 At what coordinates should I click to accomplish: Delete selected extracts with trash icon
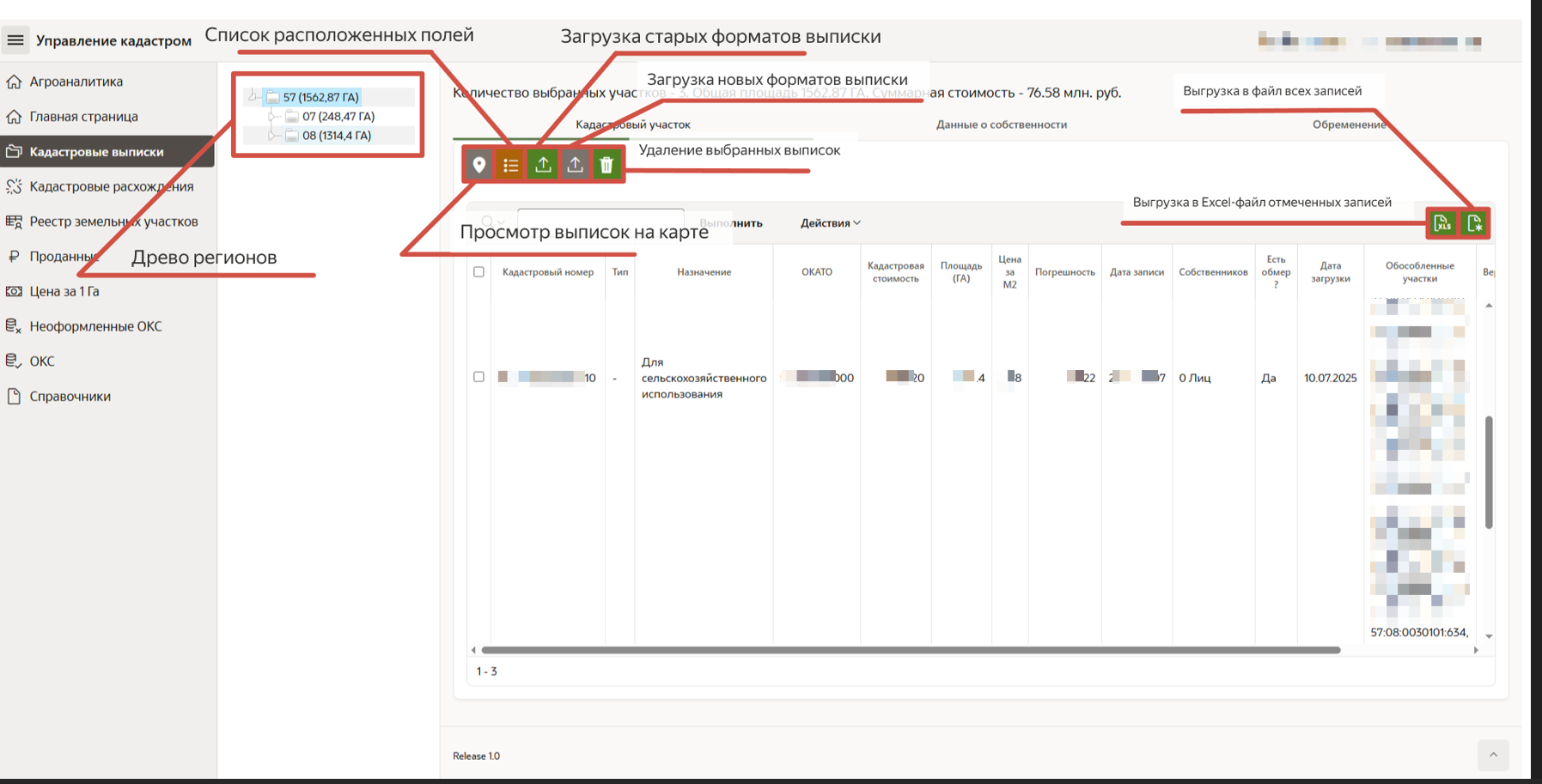(x=606, y=165)
